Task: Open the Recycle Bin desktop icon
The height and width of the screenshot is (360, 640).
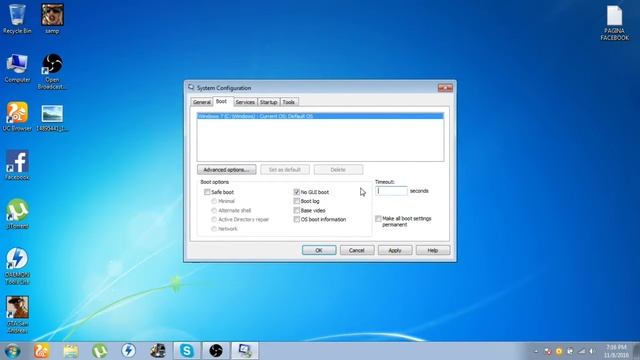Action: tap(17, 19)
